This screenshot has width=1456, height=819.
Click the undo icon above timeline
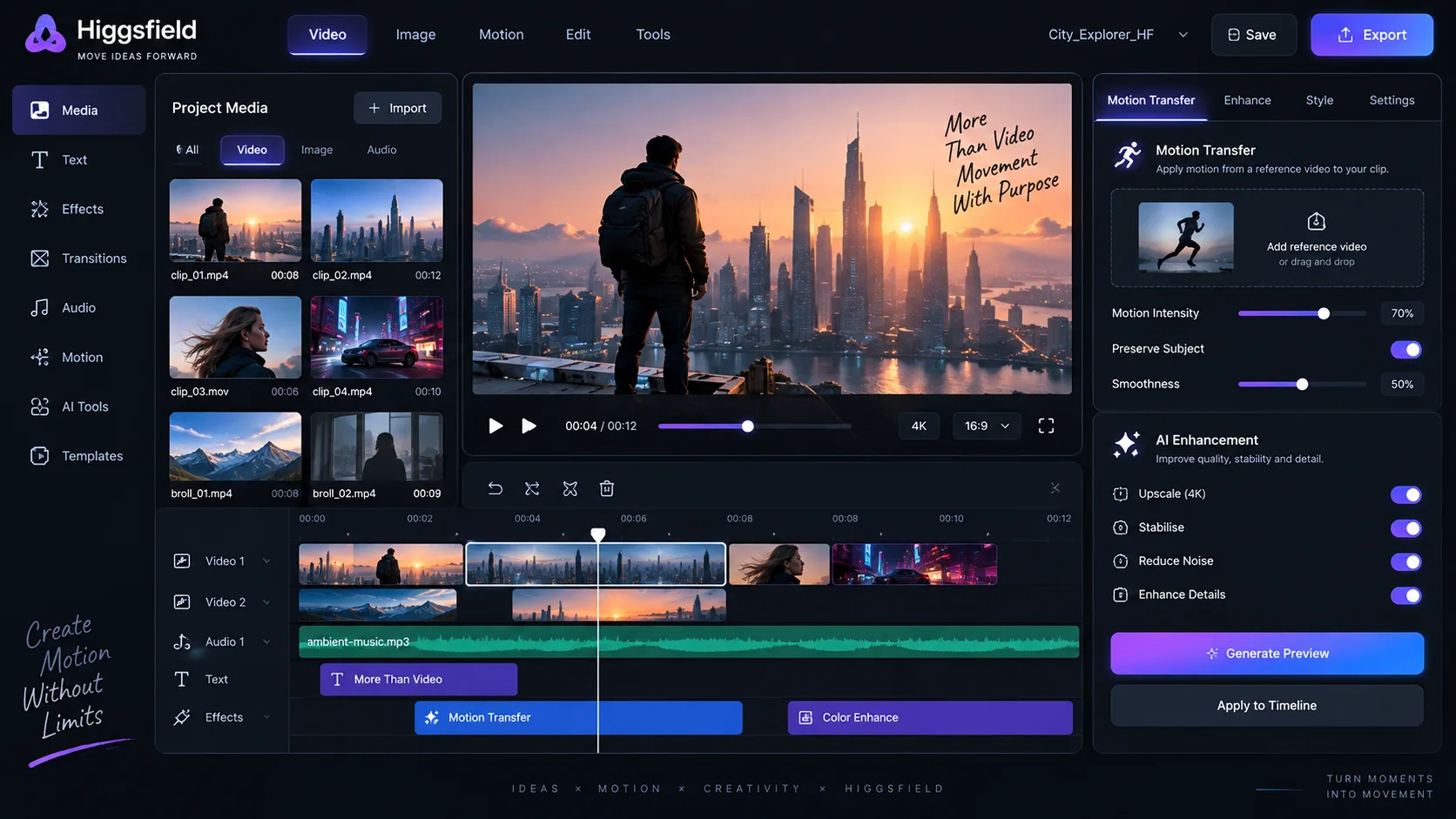click(495, 488)
